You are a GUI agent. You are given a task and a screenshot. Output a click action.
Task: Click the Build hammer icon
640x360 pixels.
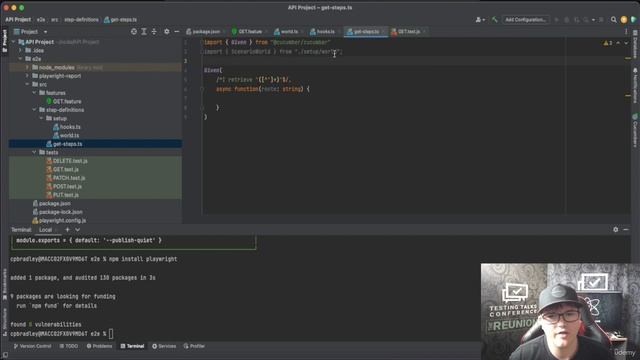click(494, 20)
